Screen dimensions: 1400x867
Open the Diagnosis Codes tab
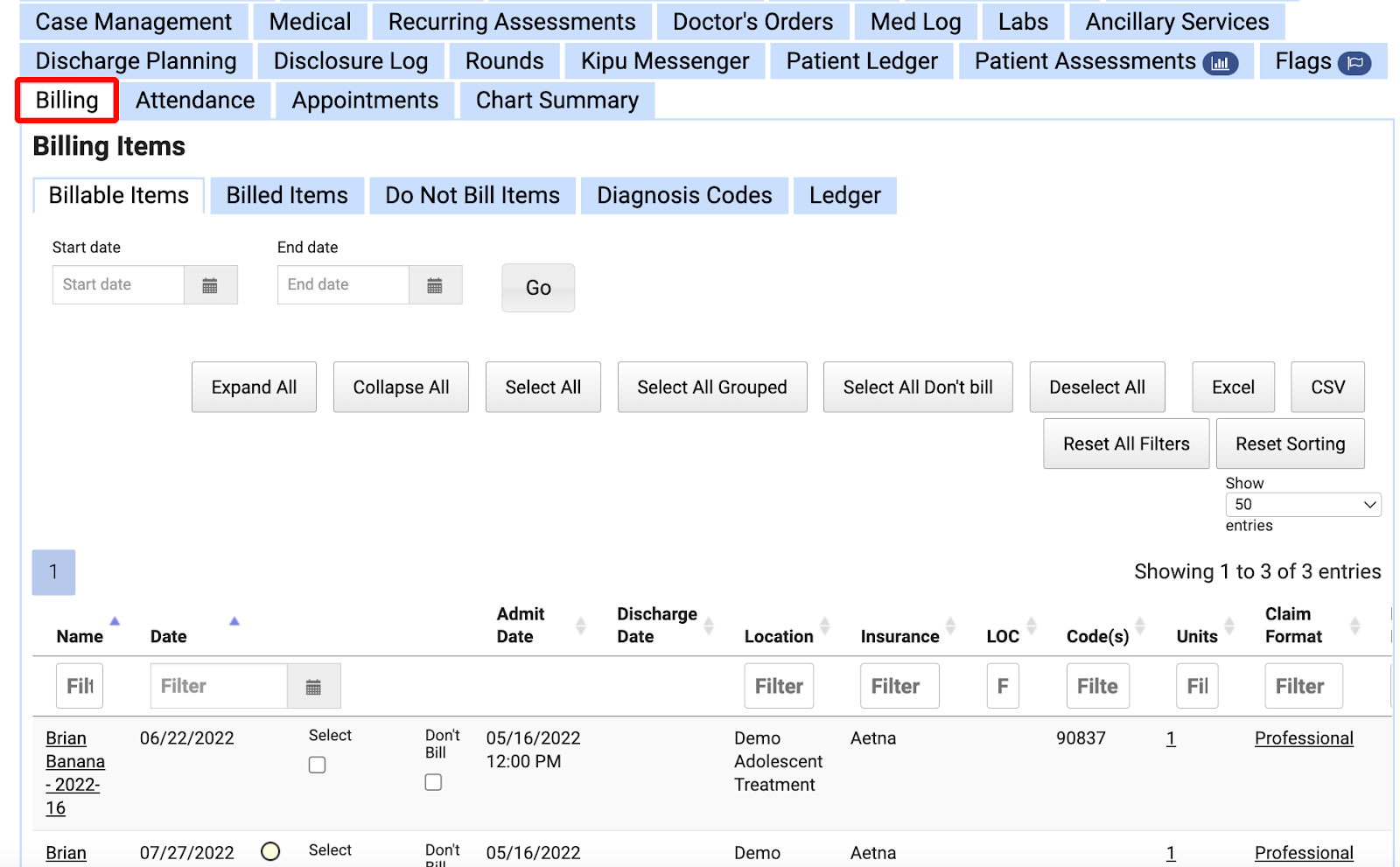coord(684,195)
